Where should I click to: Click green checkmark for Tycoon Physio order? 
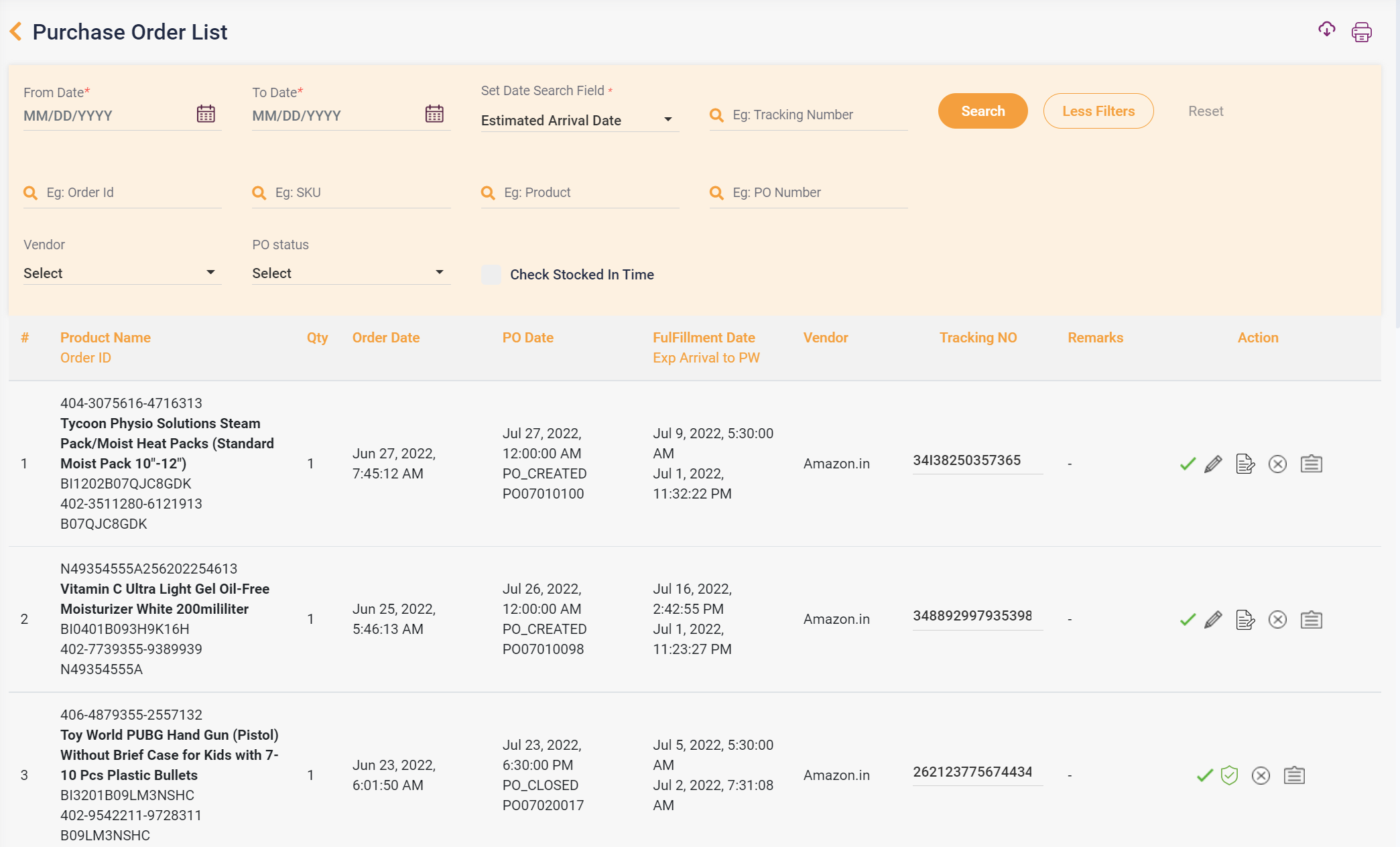(1188, 464)
